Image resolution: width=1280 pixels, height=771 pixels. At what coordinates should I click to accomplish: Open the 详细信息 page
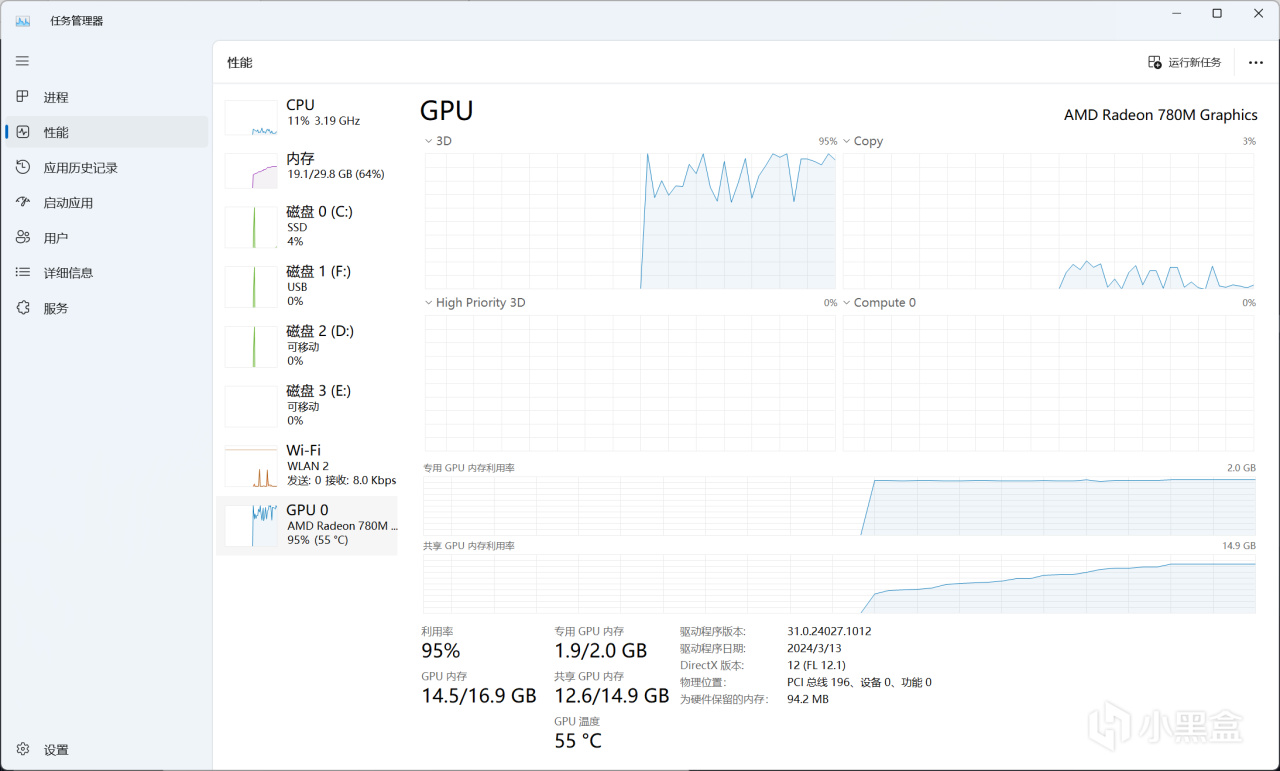pos(106,272)
